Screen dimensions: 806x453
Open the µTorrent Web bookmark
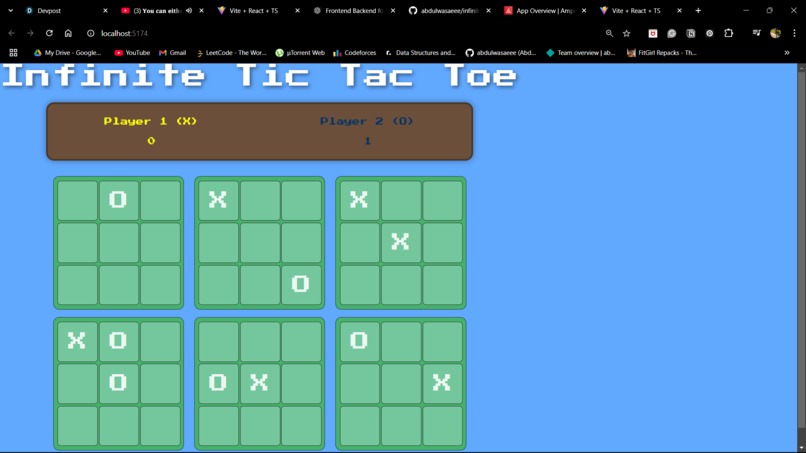point(300,52)
